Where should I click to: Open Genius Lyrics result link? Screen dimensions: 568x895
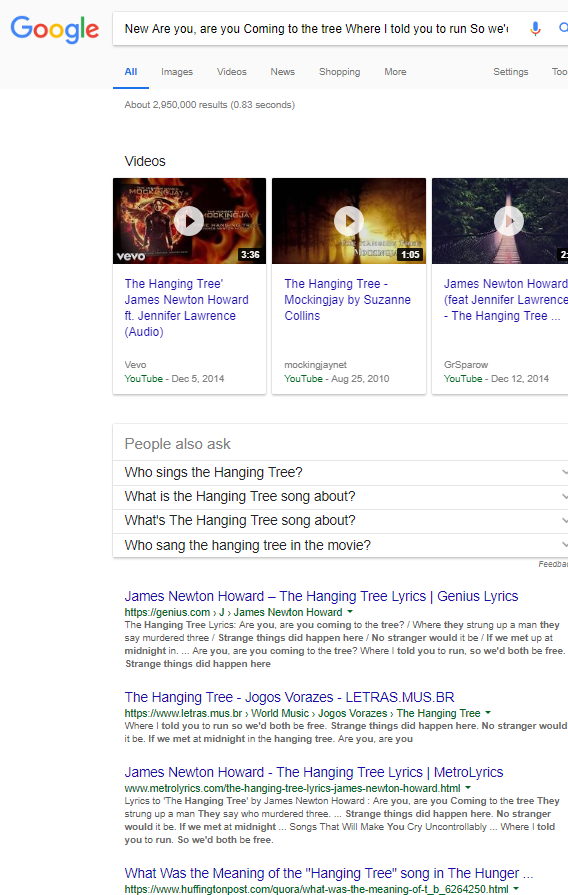(x=321, y=596)
